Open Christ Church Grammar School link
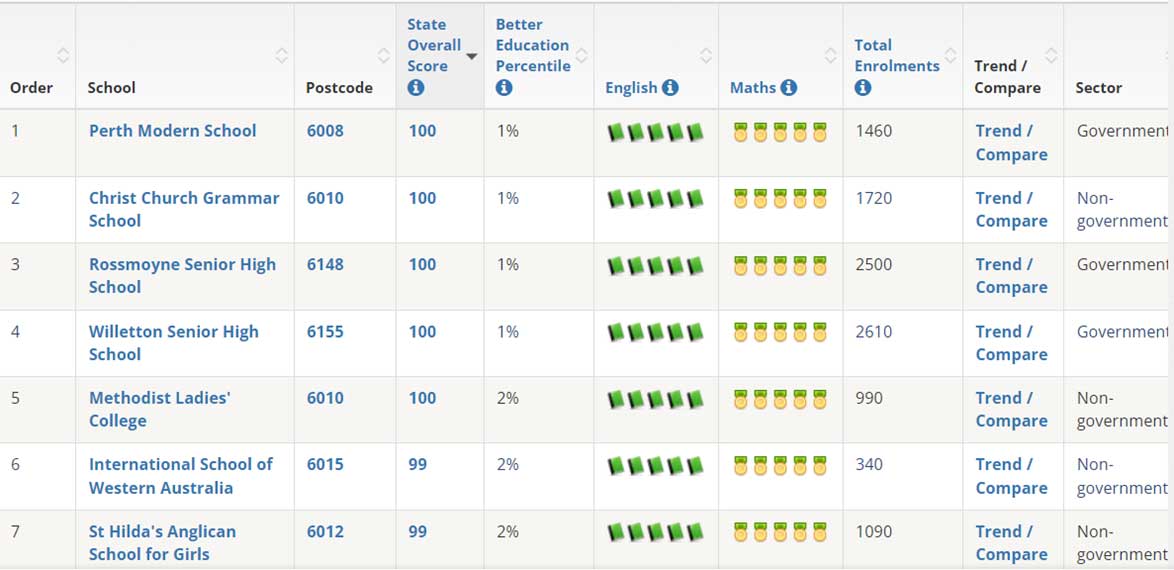This screenshot has height=570, width=1174. point(183,209)
